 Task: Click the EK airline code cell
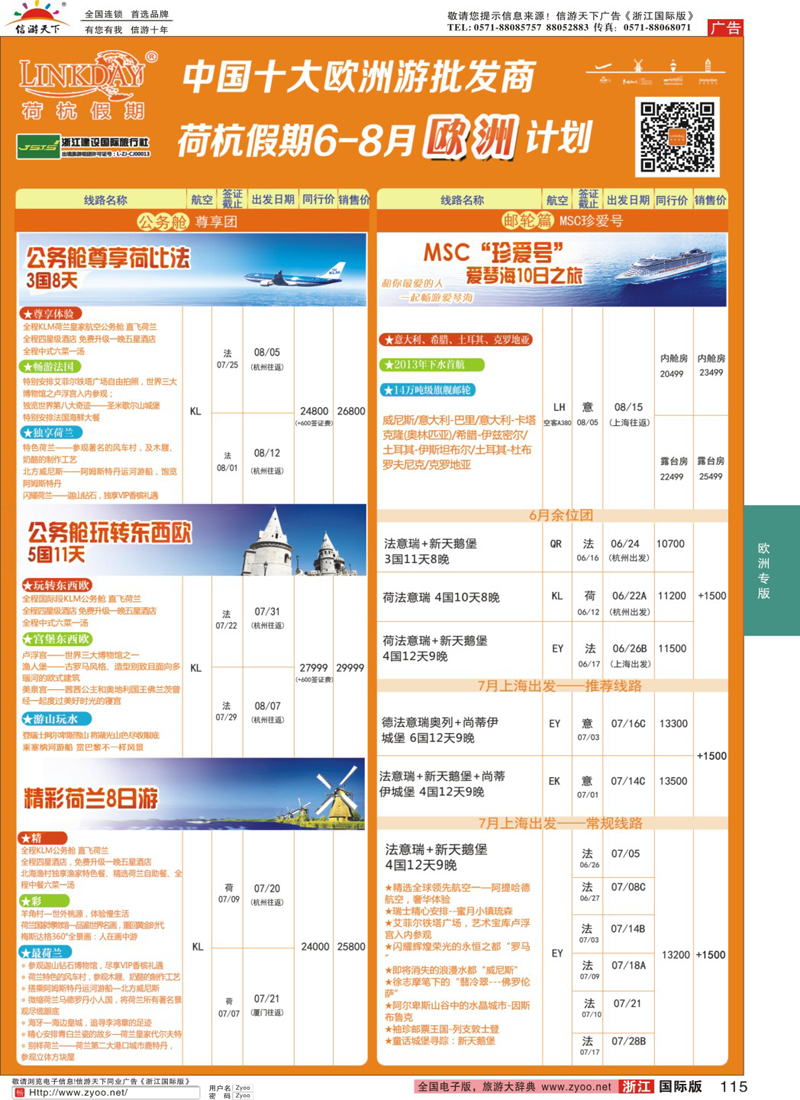[554, 781]
